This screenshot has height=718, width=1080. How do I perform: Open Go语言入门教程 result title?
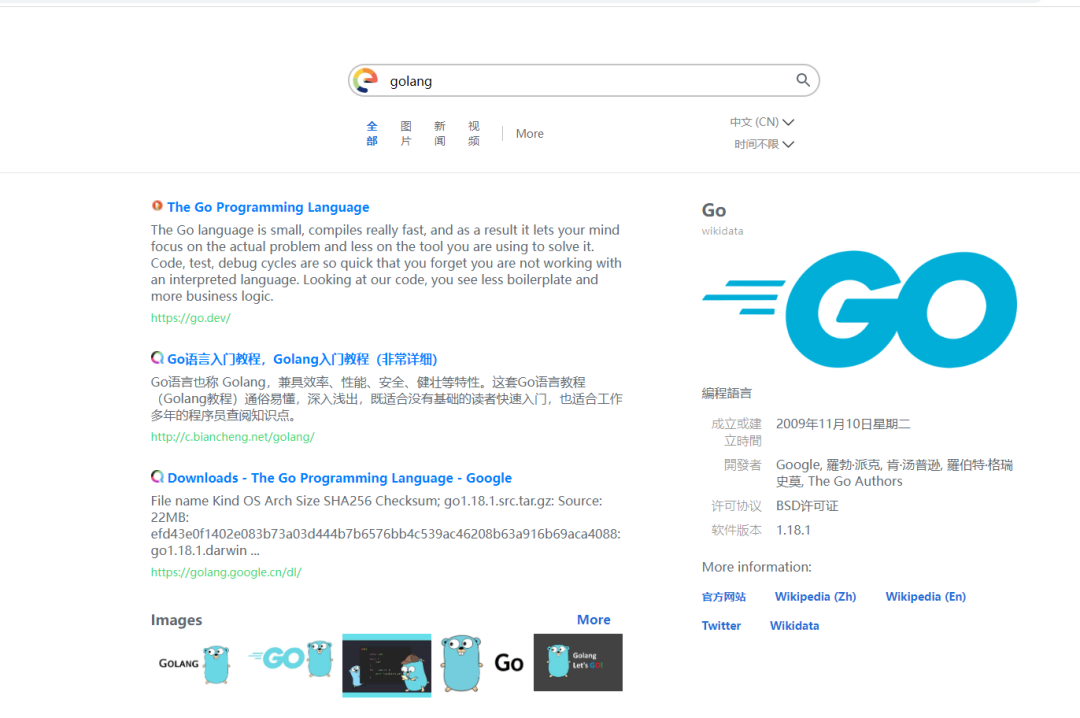(302, 359)
